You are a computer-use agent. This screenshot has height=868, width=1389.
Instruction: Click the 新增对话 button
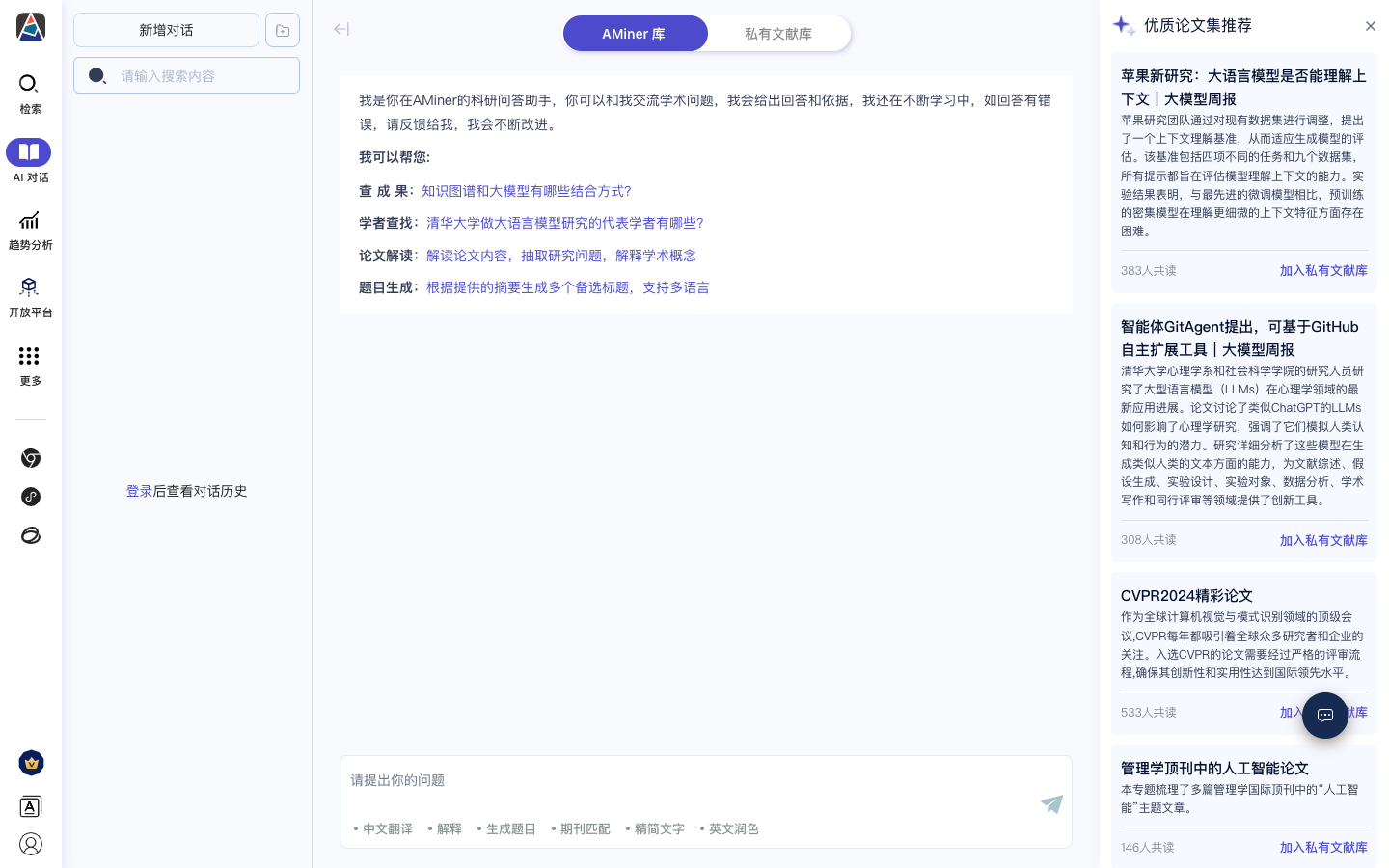tap(166, 29)
